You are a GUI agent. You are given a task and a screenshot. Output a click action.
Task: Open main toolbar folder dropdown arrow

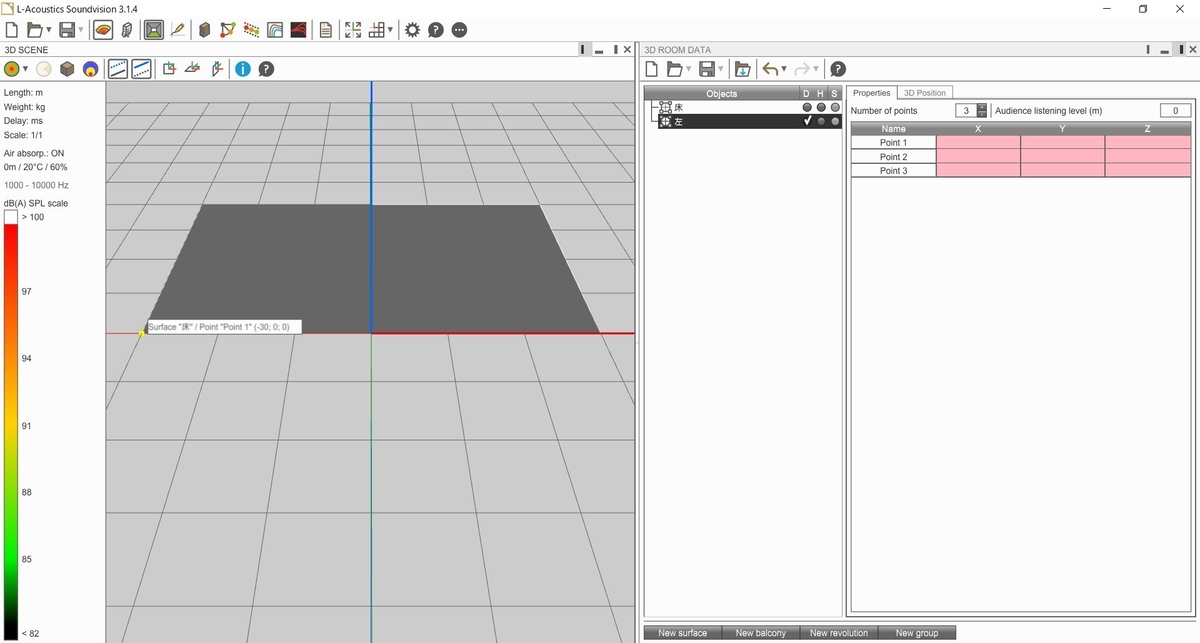coord(48,31)
